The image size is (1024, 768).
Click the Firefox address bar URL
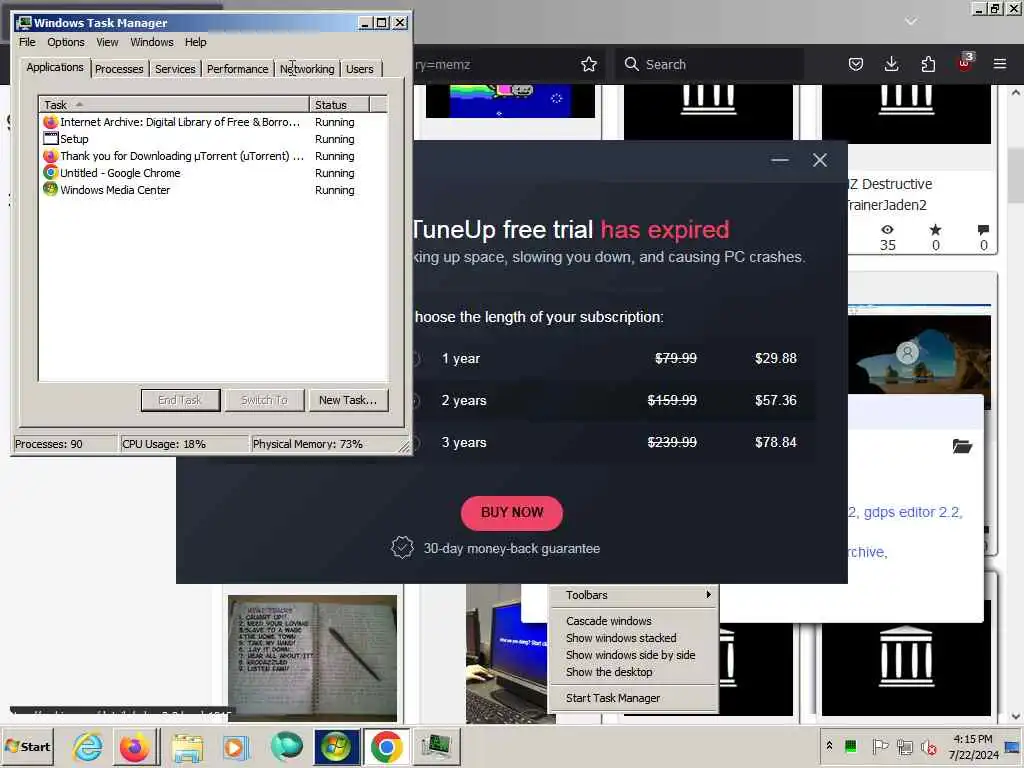[442, 64]
